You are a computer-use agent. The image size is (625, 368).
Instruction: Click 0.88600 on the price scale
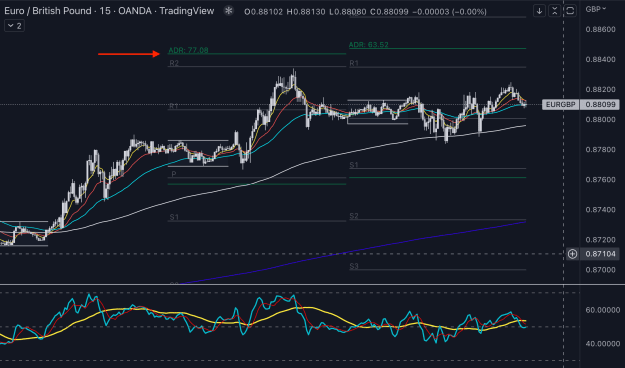[600, 30]
